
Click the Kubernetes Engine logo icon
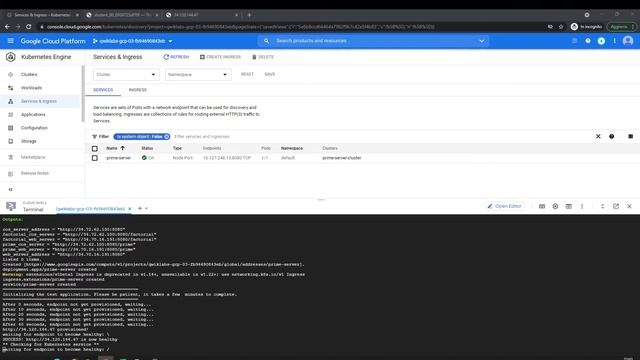pos(11,57)
